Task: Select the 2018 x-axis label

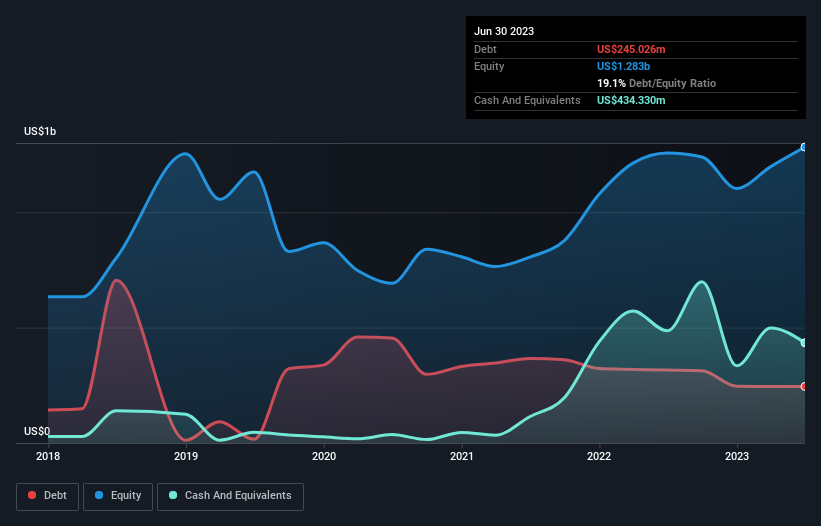Action: pyautogui.click(x=48, y=456)
